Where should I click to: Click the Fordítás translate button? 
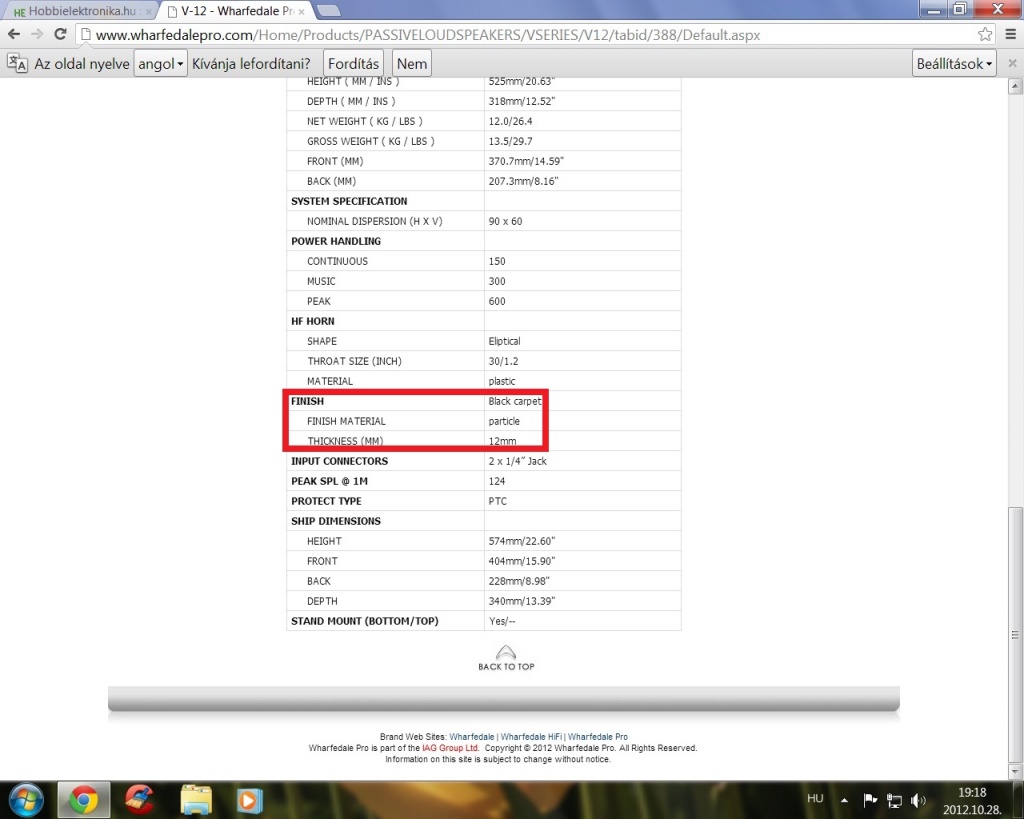point(353,63)
